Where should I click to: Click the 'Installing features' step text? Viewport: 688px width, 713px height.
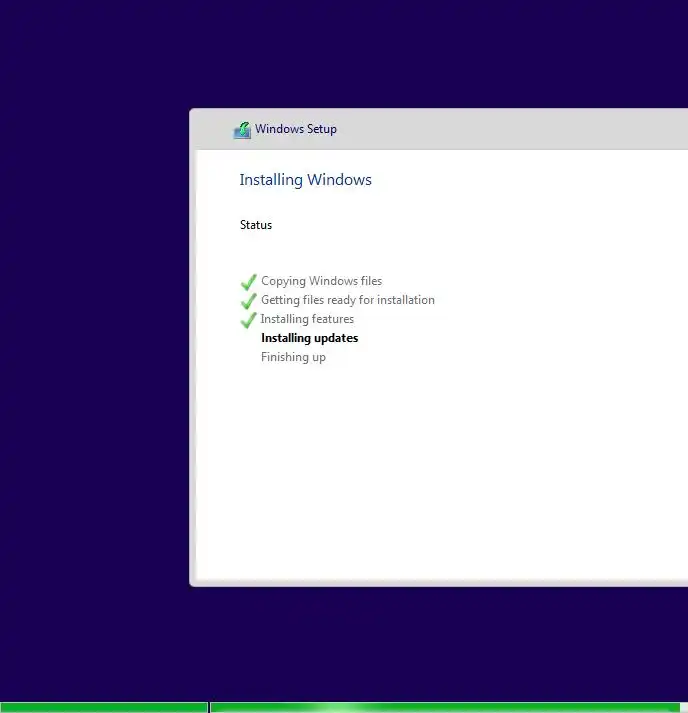(x=307, y=319)
